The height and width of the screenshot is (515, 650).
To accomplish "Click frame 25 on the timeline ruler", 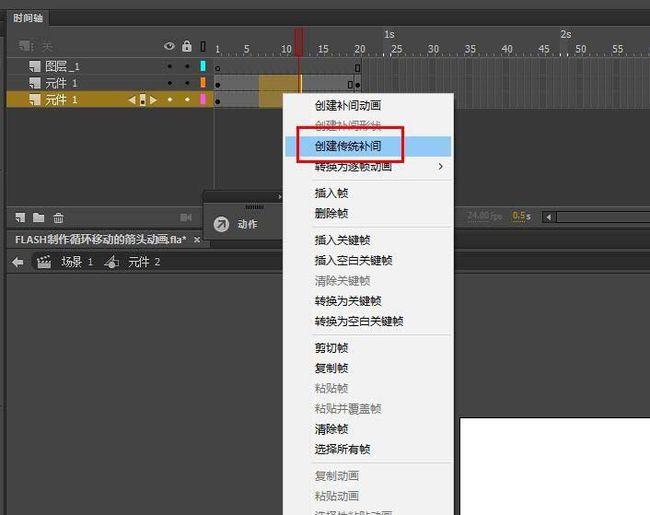I will [x=397, y=49].
